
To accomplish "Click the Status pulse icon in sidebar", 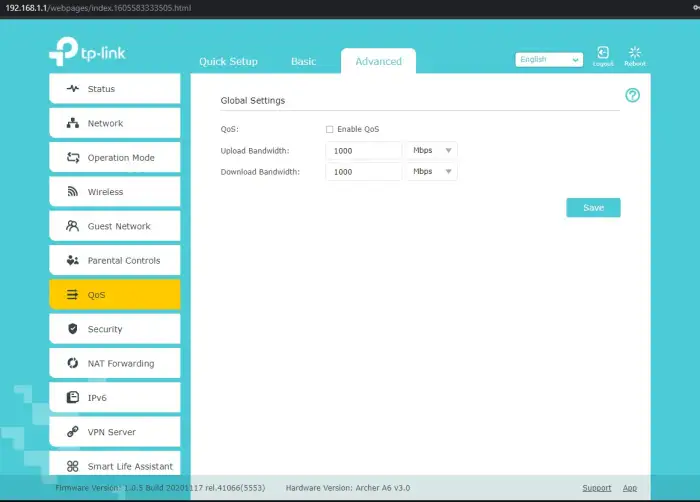I will point(72,89).
